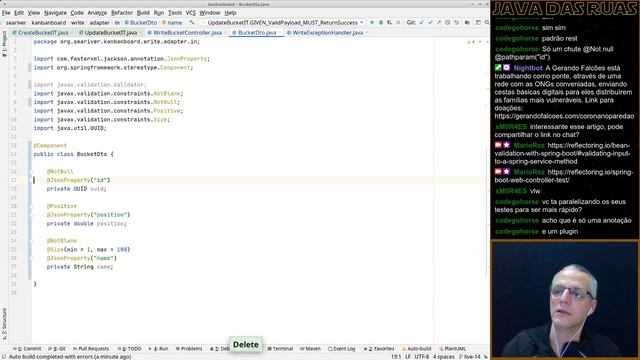Open the reflectoring.io spring-boot-web-controller-test chat link
Viewport: 640px width, 360px height.
[564, 176]
